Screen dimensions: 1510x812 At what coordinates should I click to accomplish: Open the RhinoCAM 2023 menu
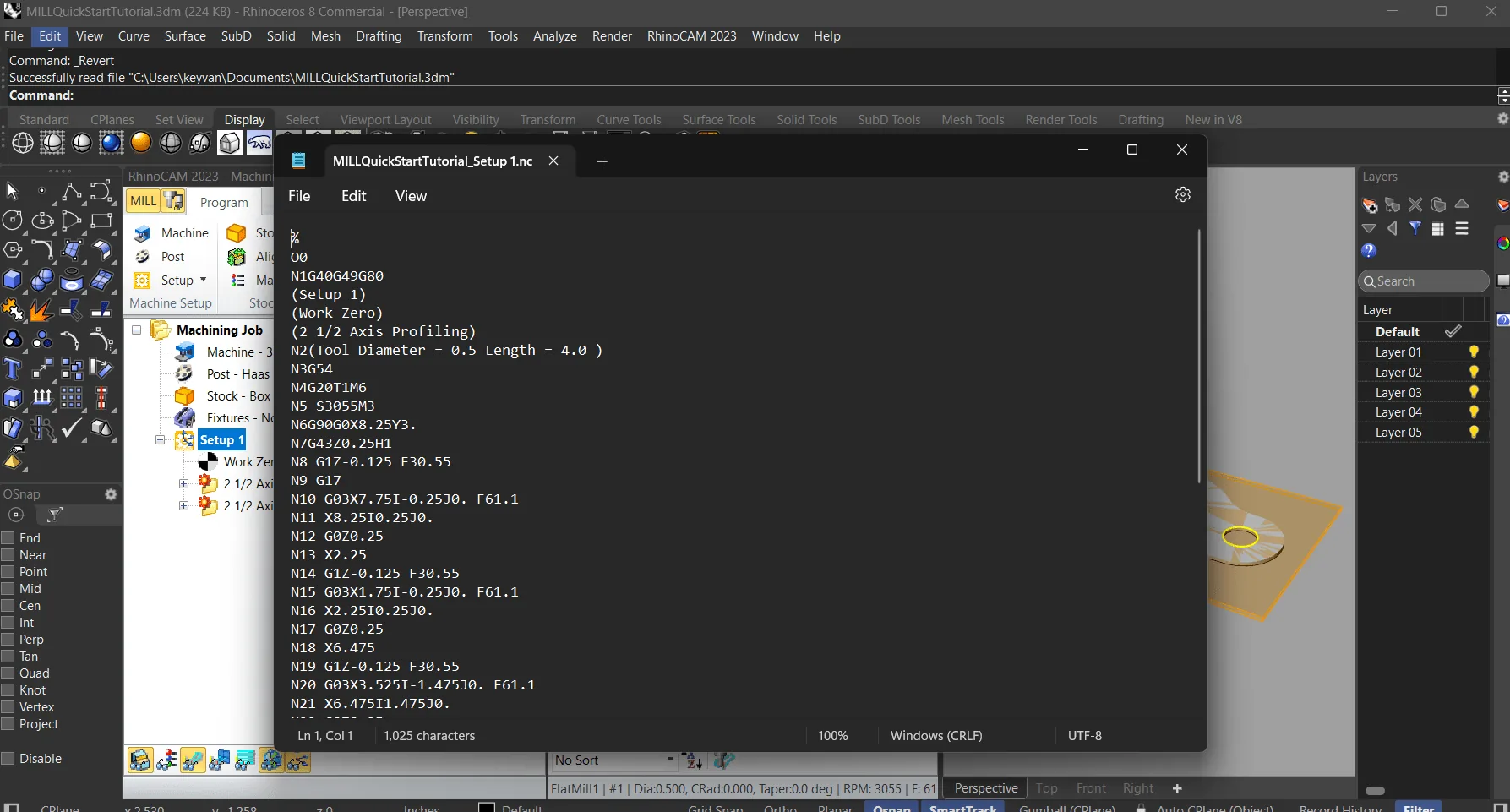point(691,36)
